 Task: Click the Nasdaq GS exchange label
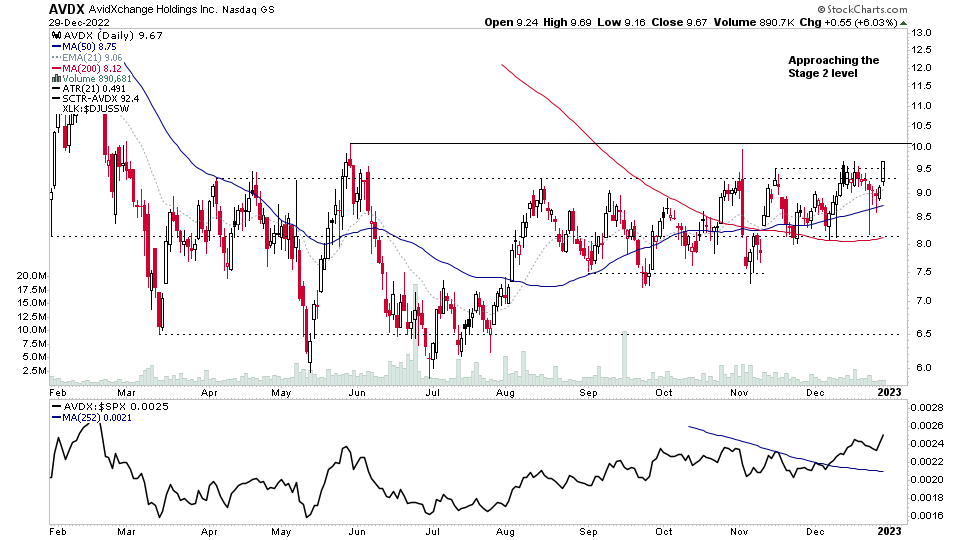pos(249,10)
